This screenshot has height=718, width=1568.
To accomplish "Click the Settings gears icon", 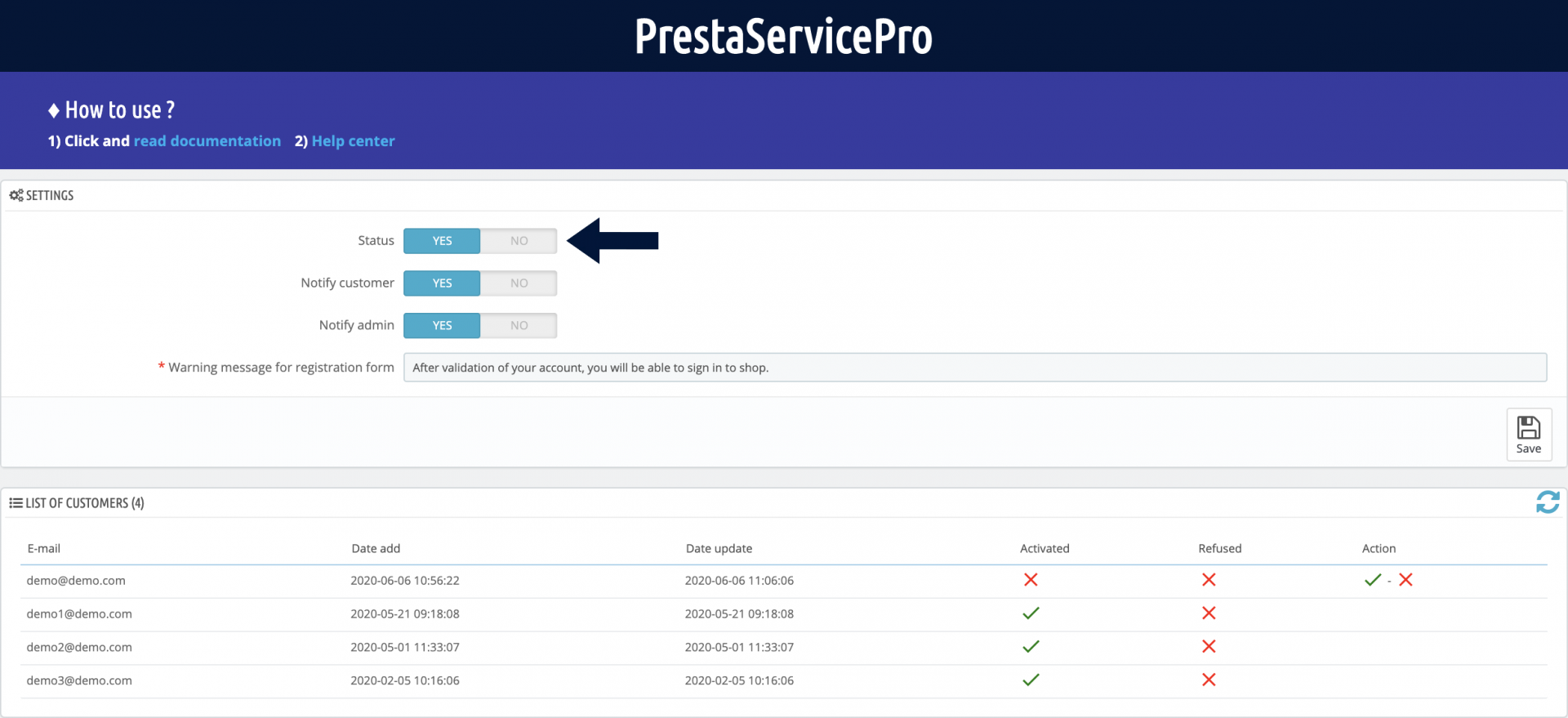I will 16,195.
